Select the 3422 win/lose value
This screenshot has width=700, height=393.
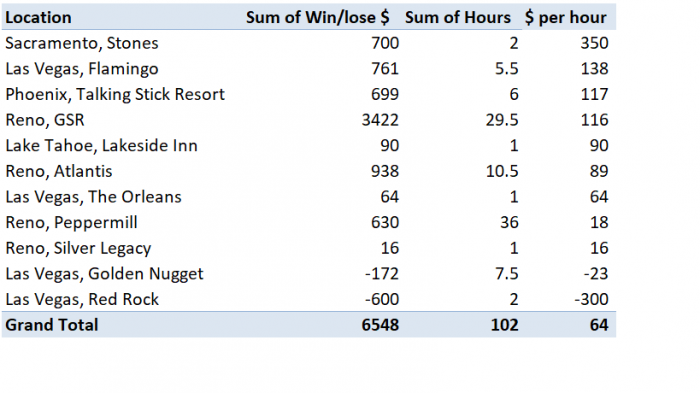point(380,120)
